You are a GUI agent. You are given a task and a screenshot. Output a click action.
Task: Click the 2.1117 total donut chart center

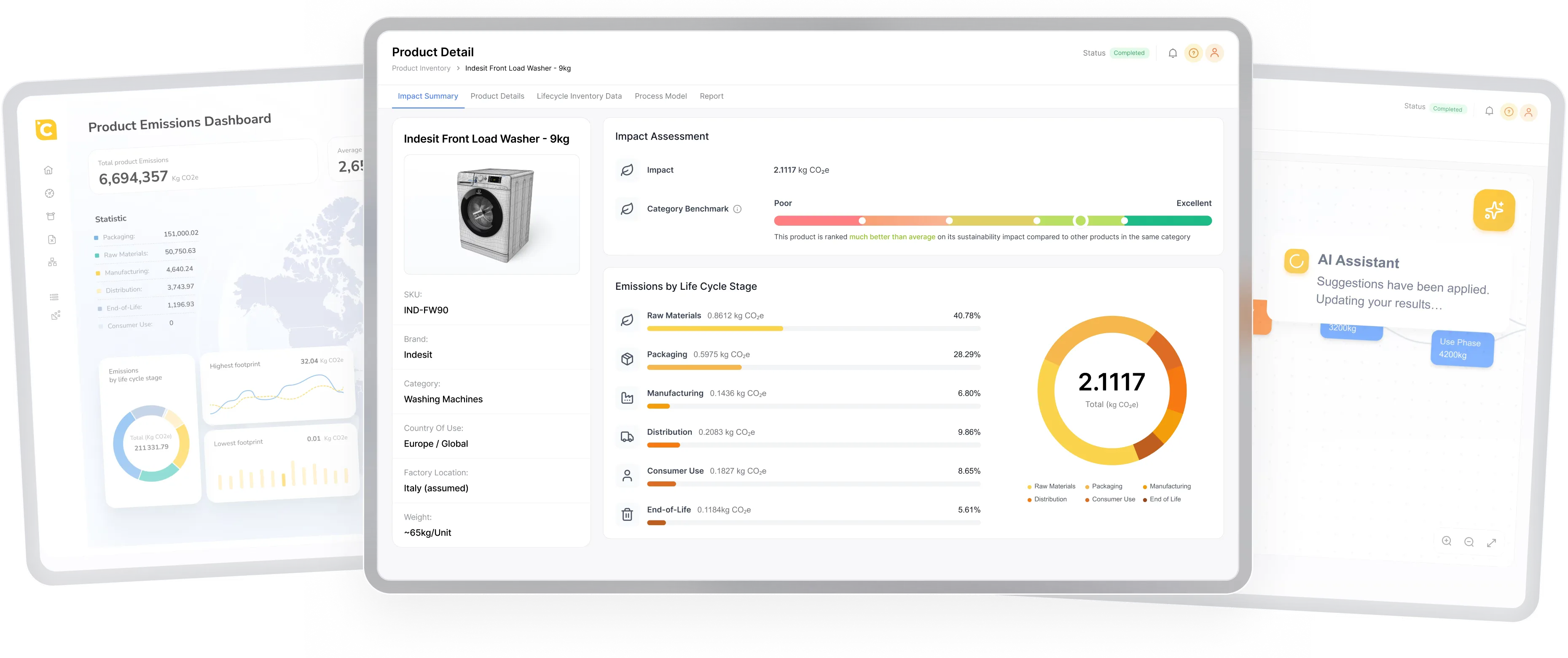(x=1112, y=390)
